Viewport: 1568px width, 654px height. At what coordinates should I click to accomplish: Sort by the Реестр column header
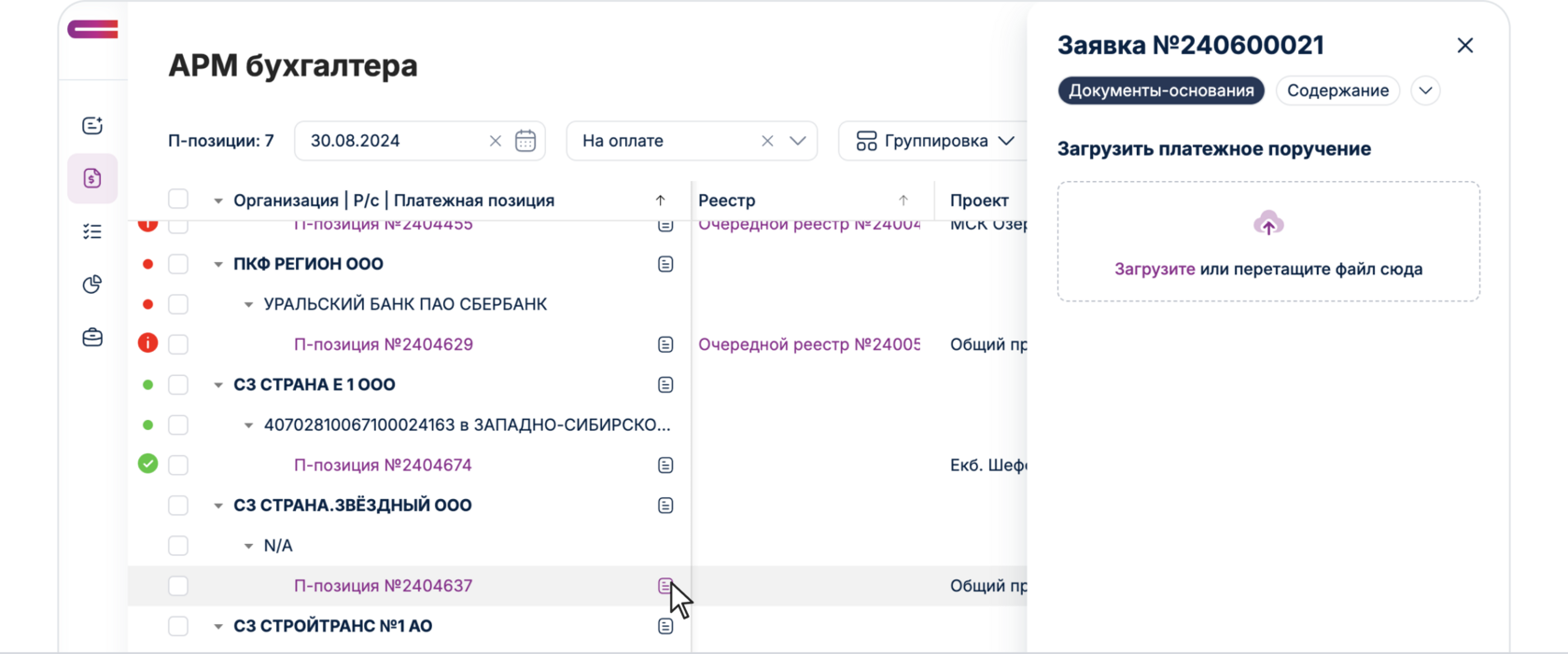point(727,201)
